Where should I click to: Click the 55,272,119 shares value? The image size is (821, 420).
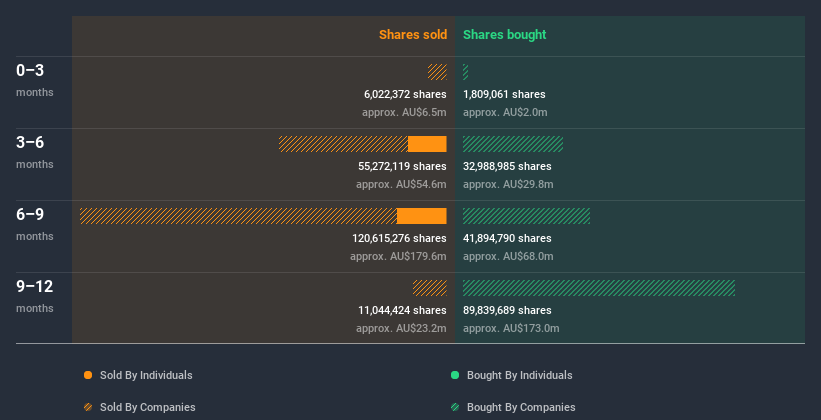402,166
